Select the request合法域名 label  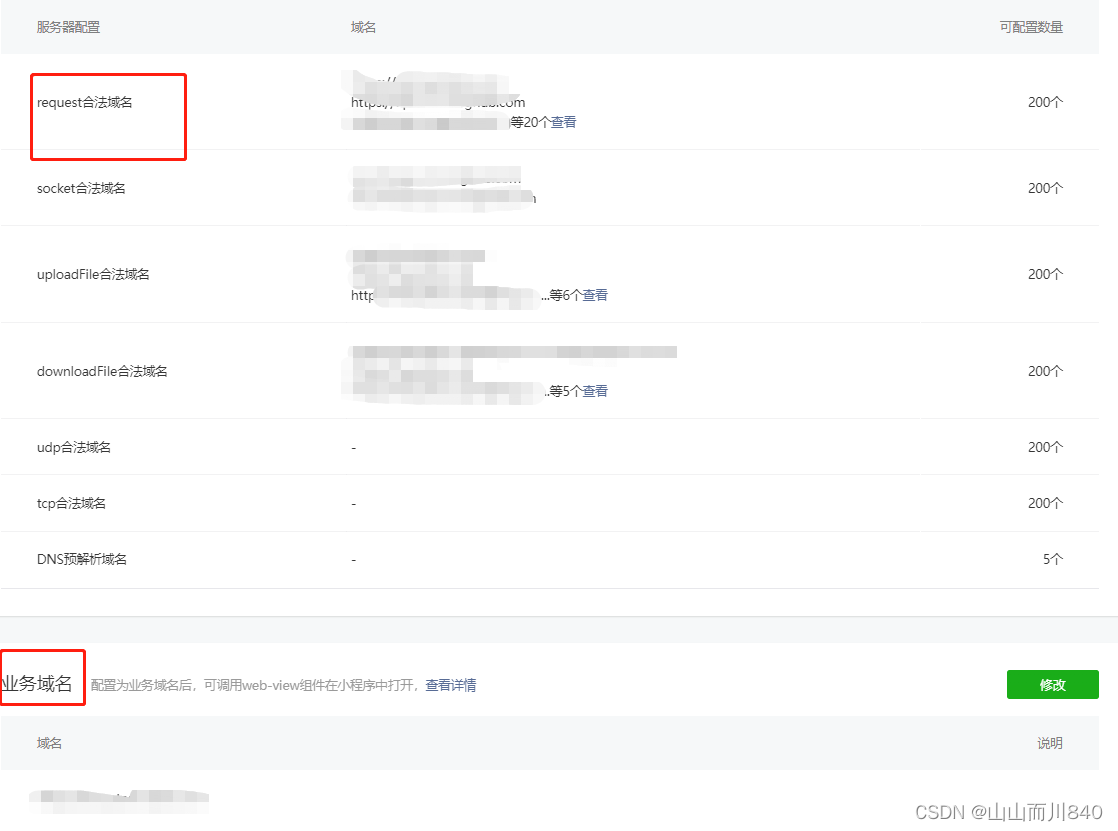[84, 102]
